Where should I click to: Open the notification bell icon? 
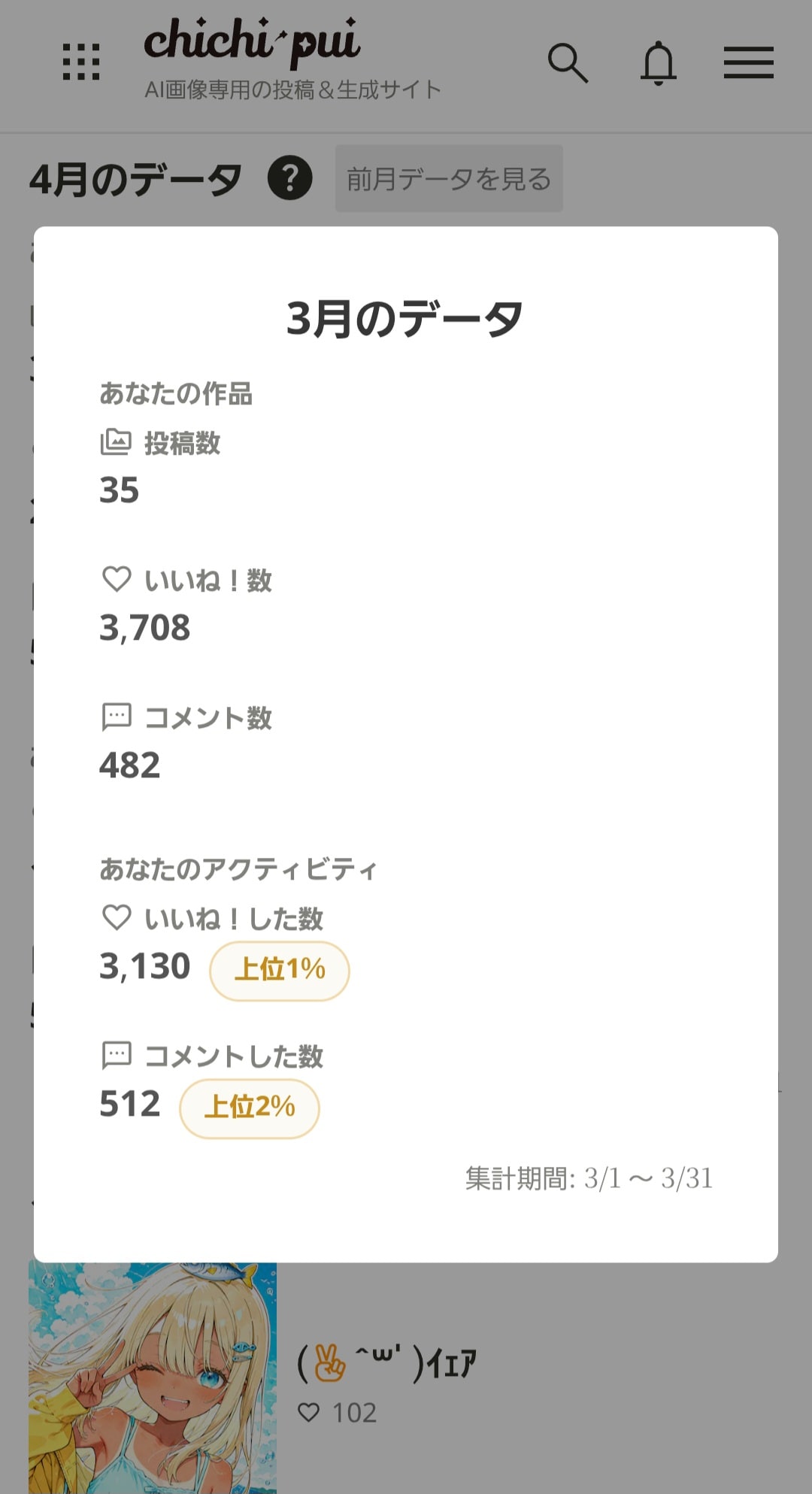(x=659, y=64)
